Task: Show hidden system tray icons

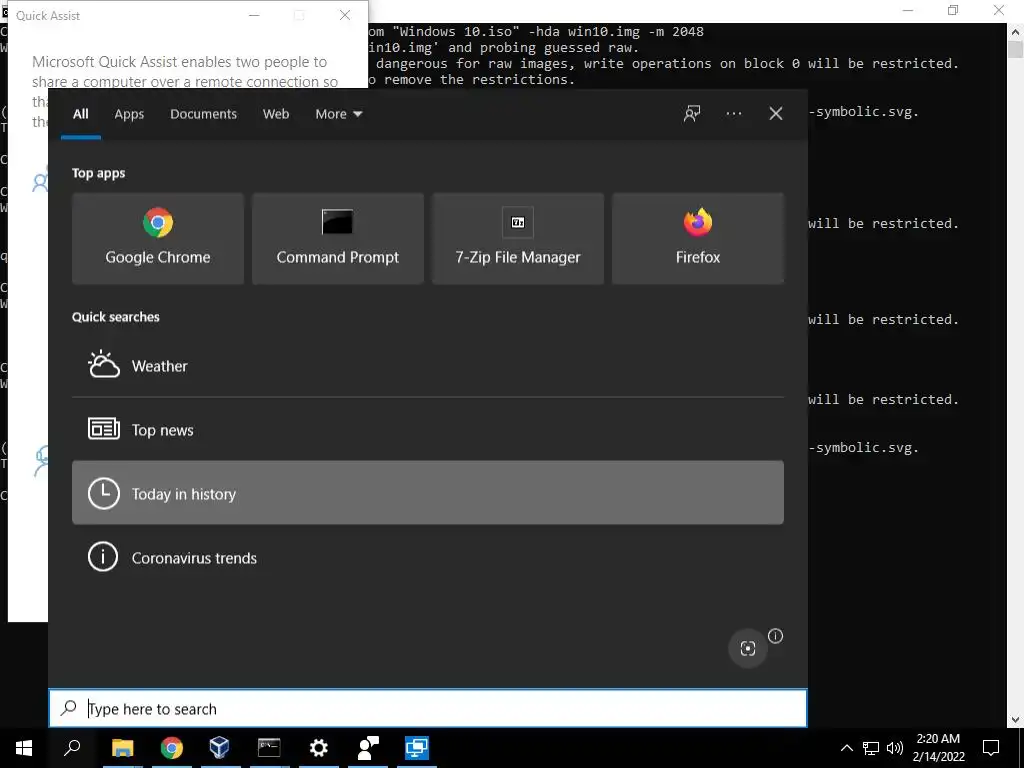Action: [x=846, y=748]
